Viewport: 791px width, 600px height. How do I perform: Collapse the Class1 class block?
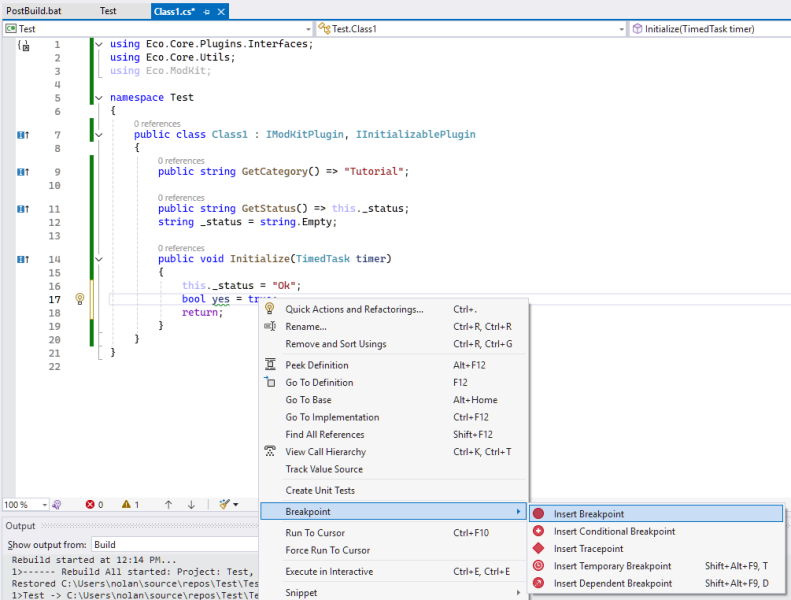coord(99,135)
